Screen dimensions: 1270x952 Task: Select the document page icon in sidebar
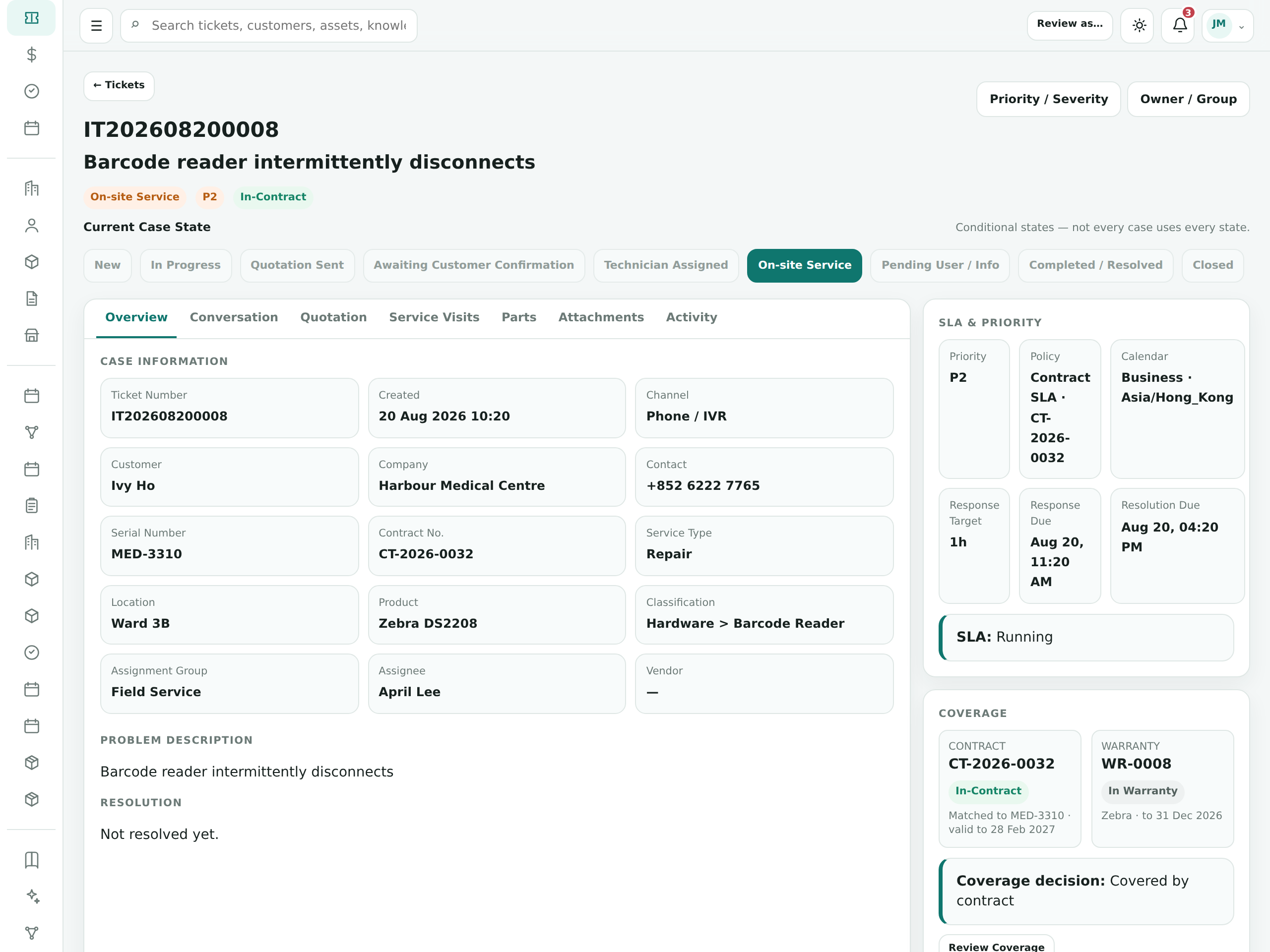pyautogui.click(x=32, y=298)
